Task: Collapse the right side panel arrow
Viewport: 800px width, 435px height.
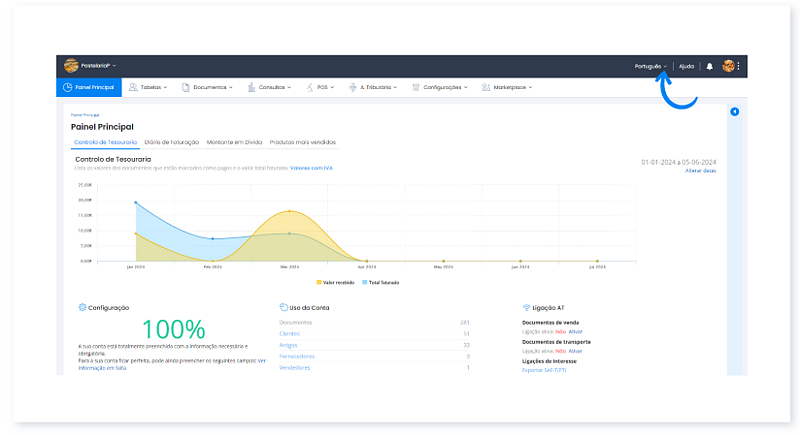Action: (x=735, y=112)
